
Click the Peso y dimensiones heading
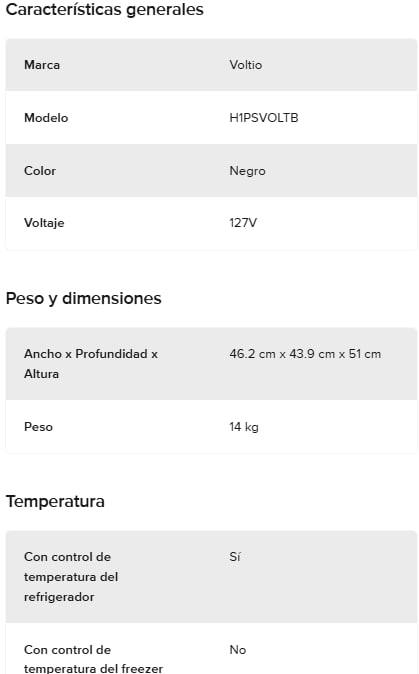(83, 298)
